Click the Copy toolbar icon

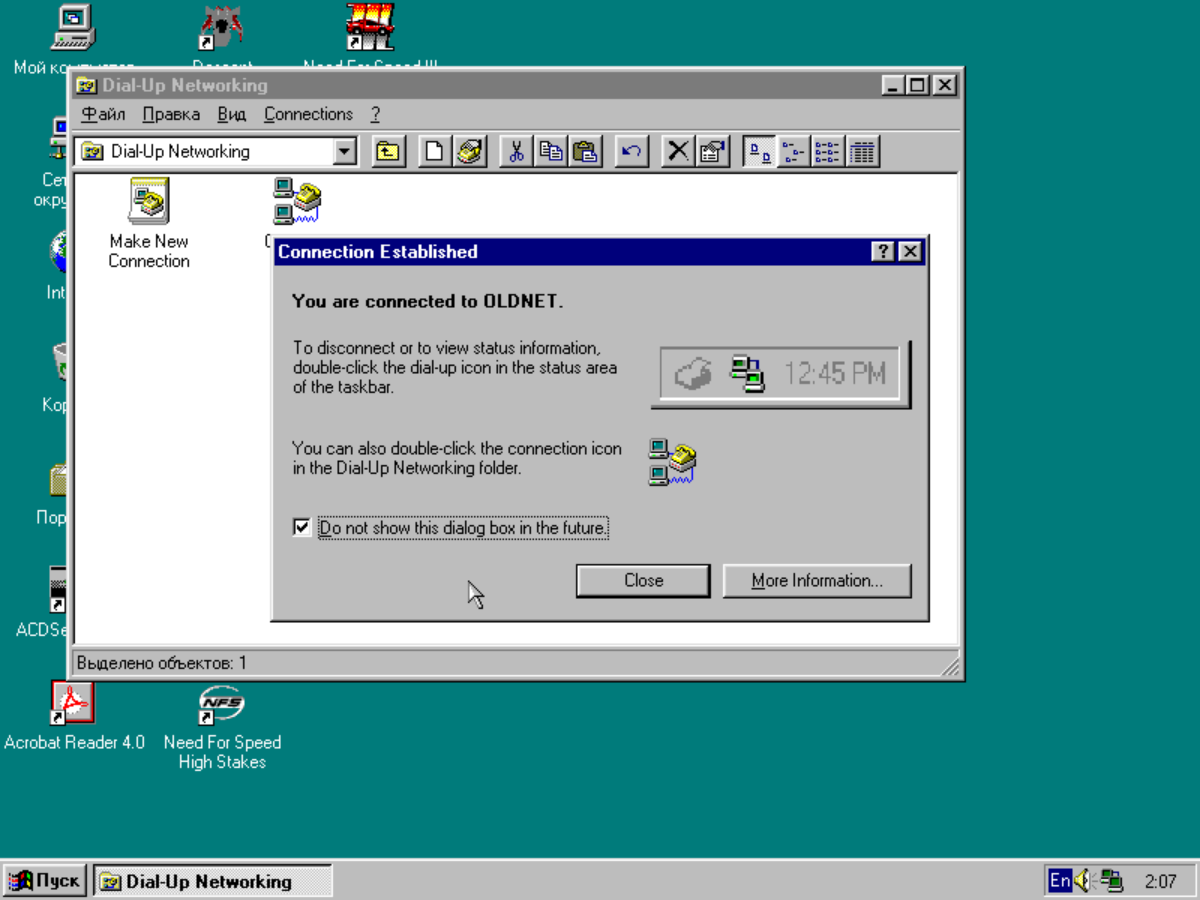551,152
